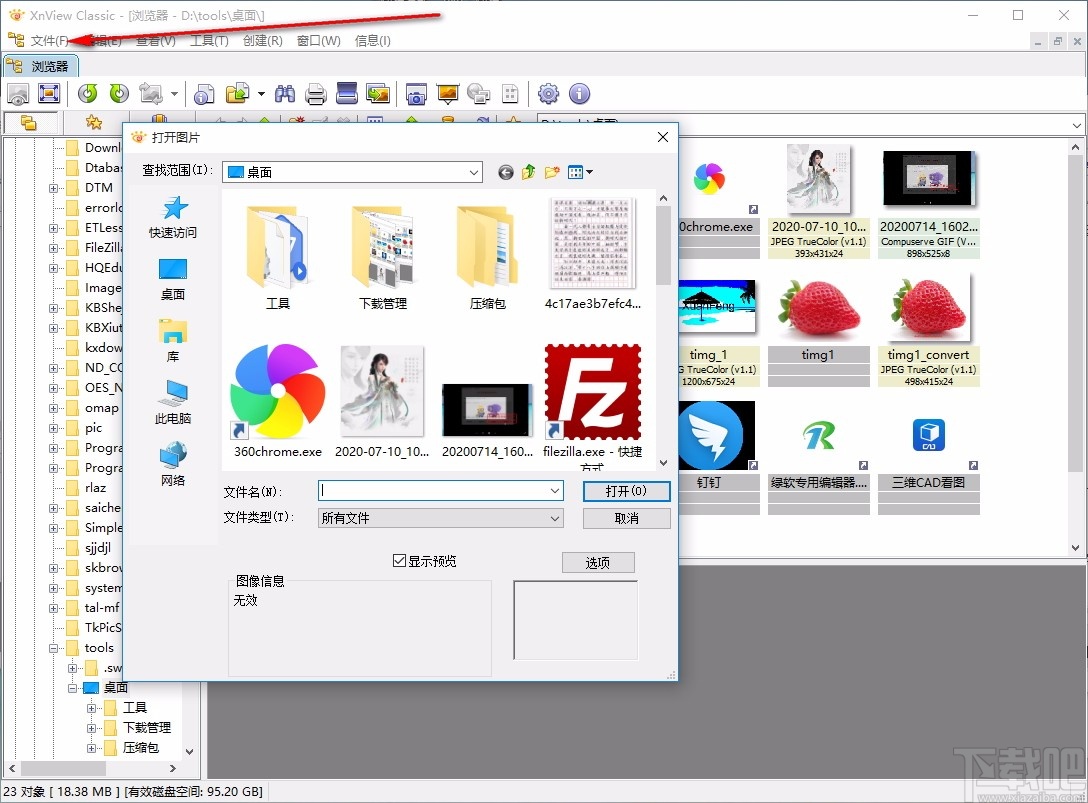Collapse the 桌面 folder tree node
Viewport: 1088px width, 803px height.
click(x=73, y=687)
